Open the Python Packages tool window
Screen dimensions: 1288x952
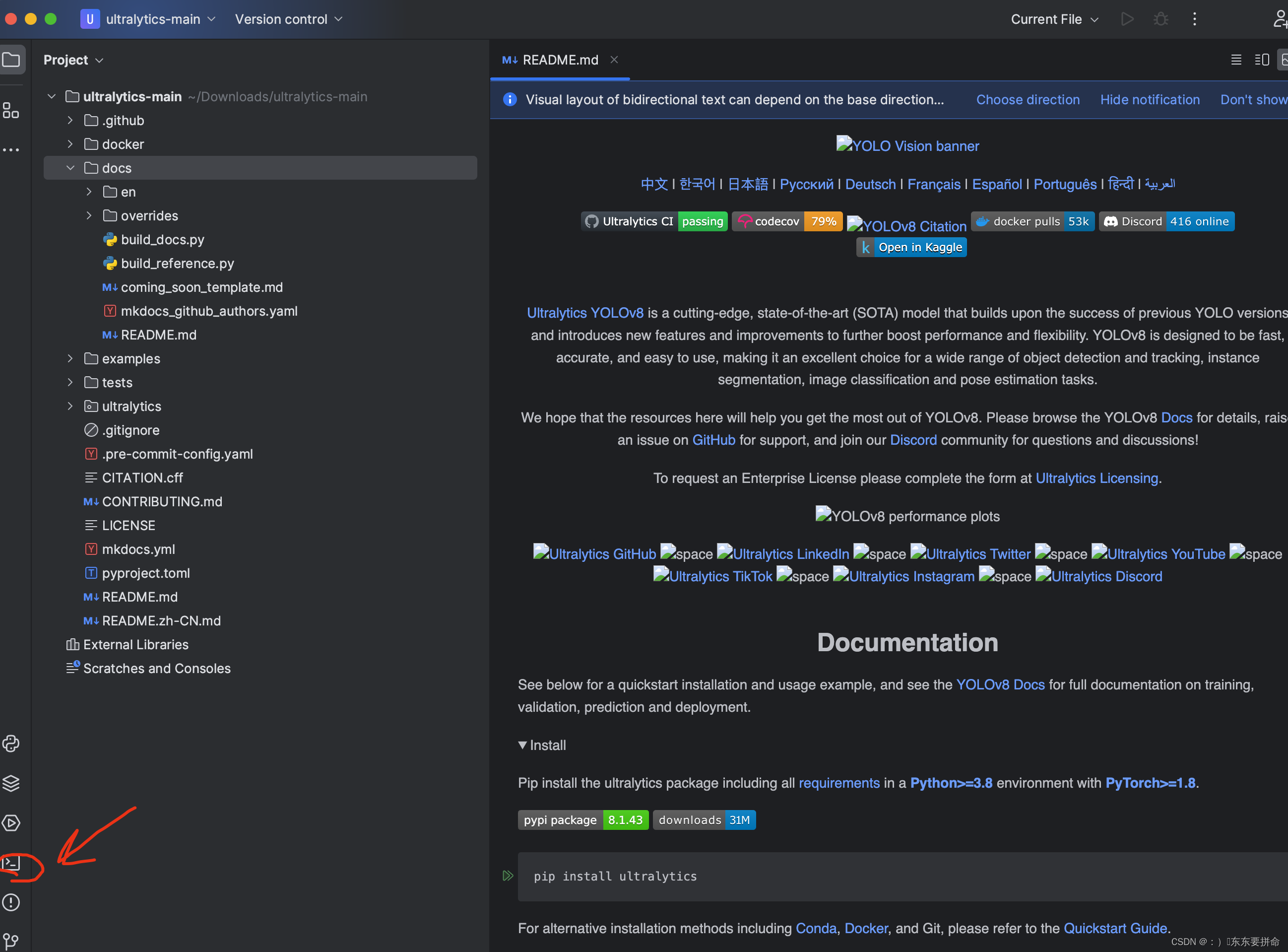coord(11,783)
